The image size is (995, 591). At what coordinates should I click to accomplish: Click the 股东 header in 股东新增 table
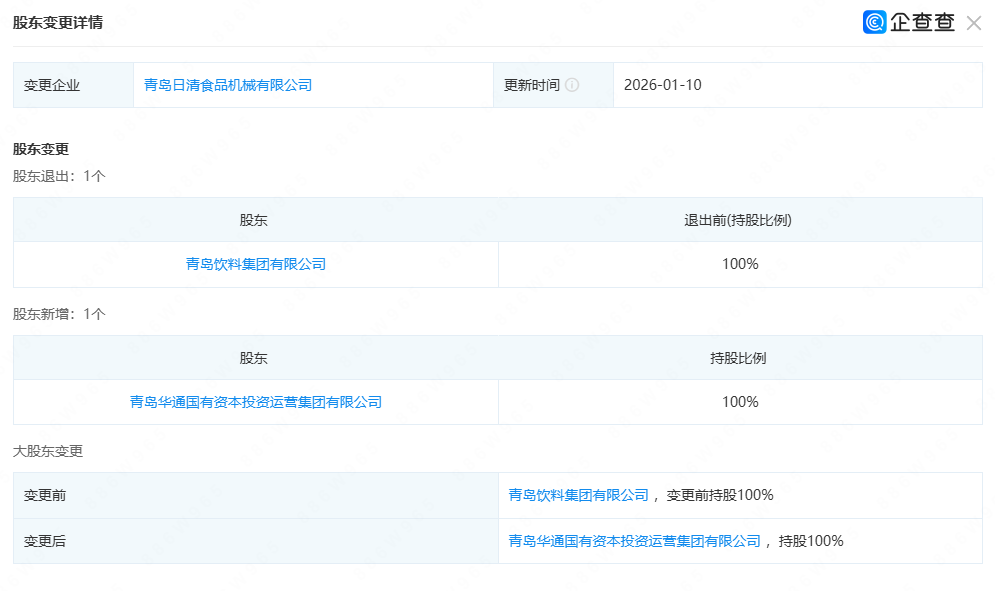(253, 358)
